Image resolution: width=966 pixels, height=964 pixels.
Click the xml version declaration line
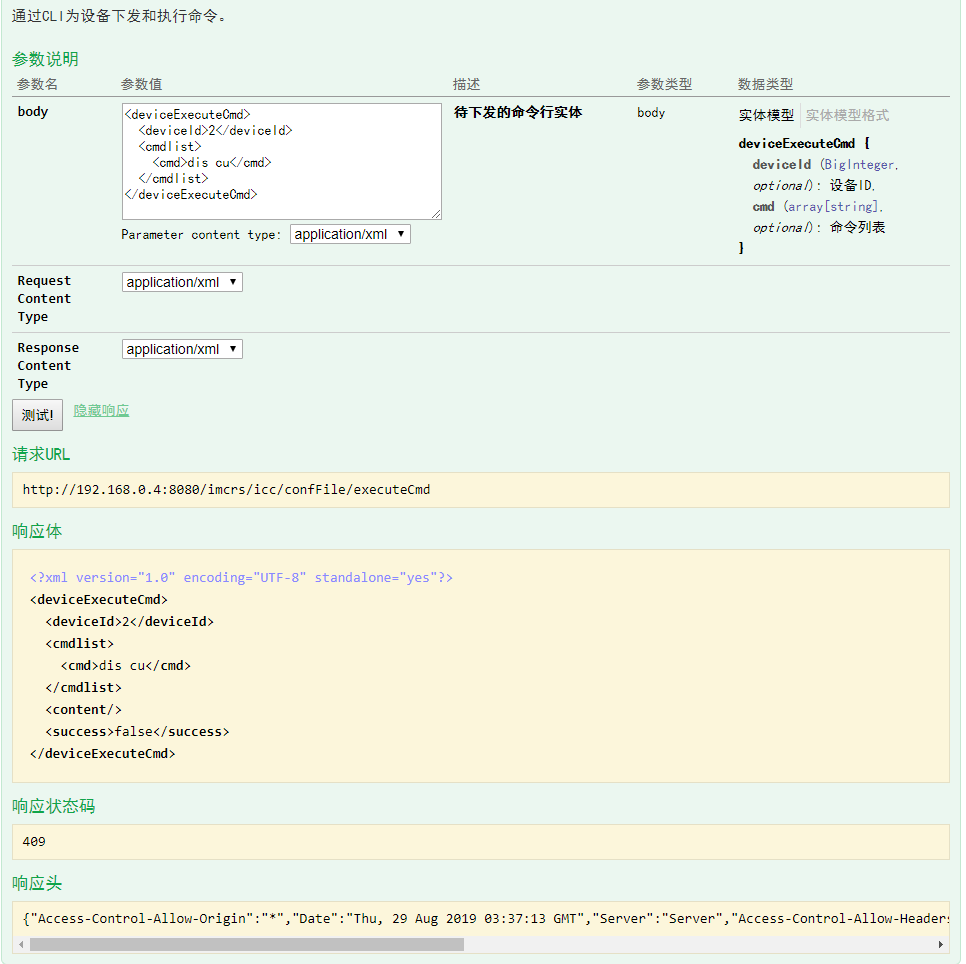click(x=241, y=578)
